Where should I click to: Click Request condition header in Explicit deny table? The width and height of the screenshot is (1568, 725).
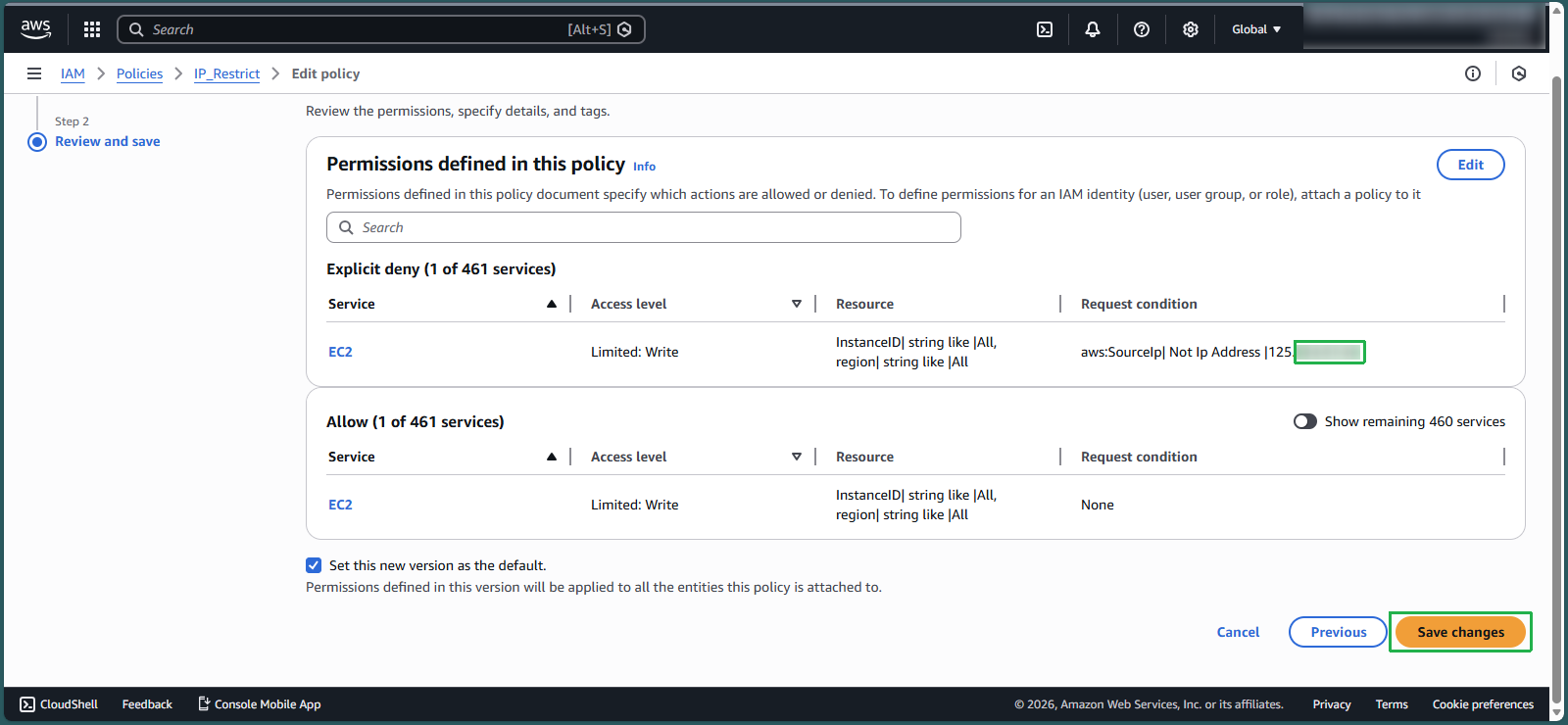point(1139,304)
